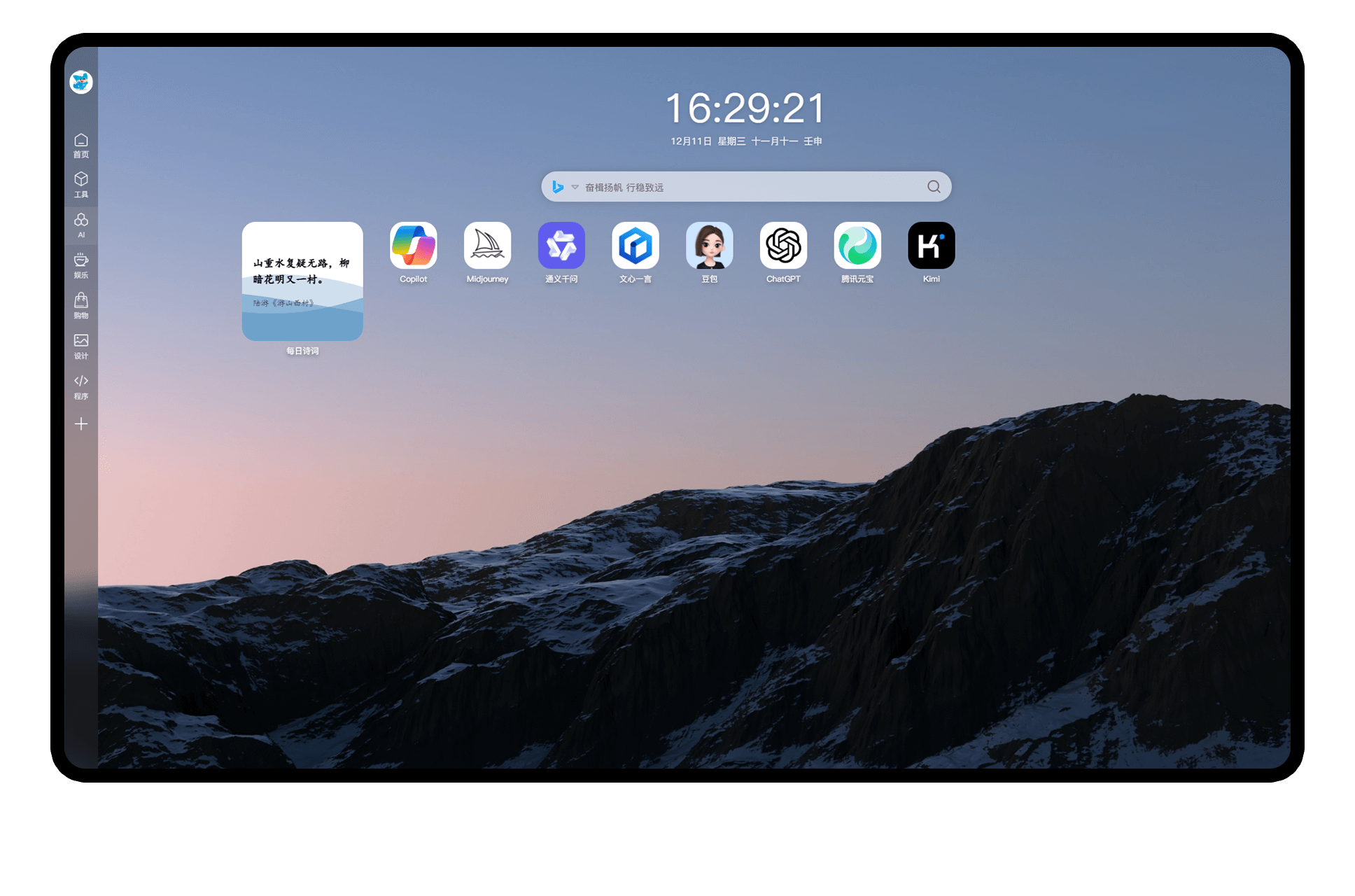
Task: Expand the search engine dropdown arrow
Action: coord(575,187)
